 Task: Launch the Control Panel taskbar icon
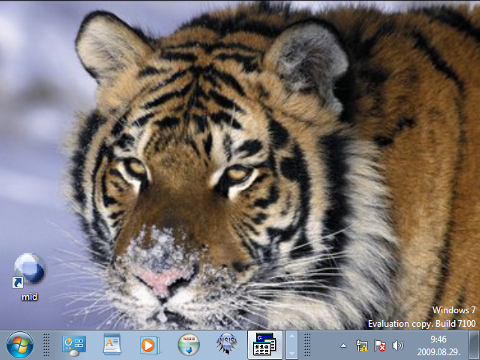74,345
